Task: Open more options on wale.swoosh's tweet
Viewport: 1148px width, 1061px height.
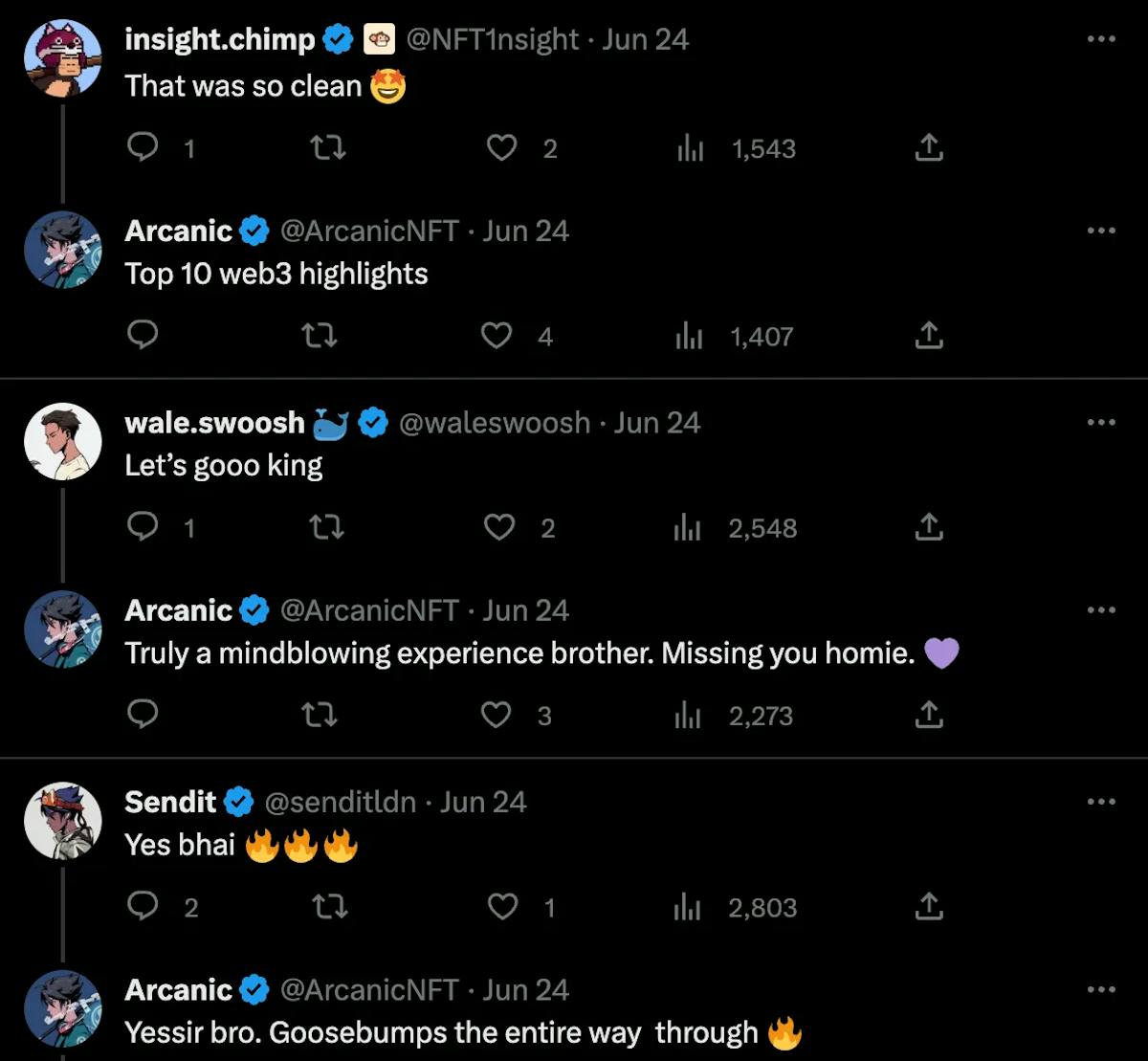Action: 1101,422
